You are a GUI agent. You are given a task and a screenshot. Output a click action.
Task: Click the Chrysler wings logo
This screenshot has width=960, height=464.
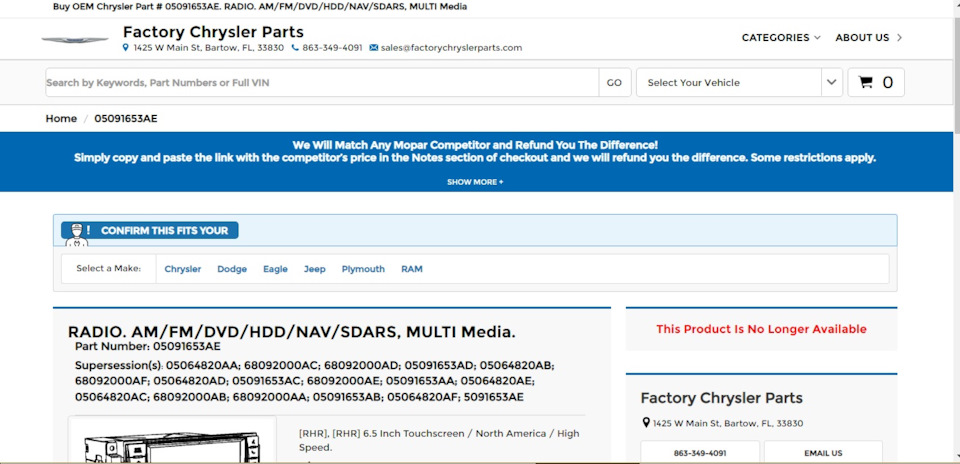(75, 40)
